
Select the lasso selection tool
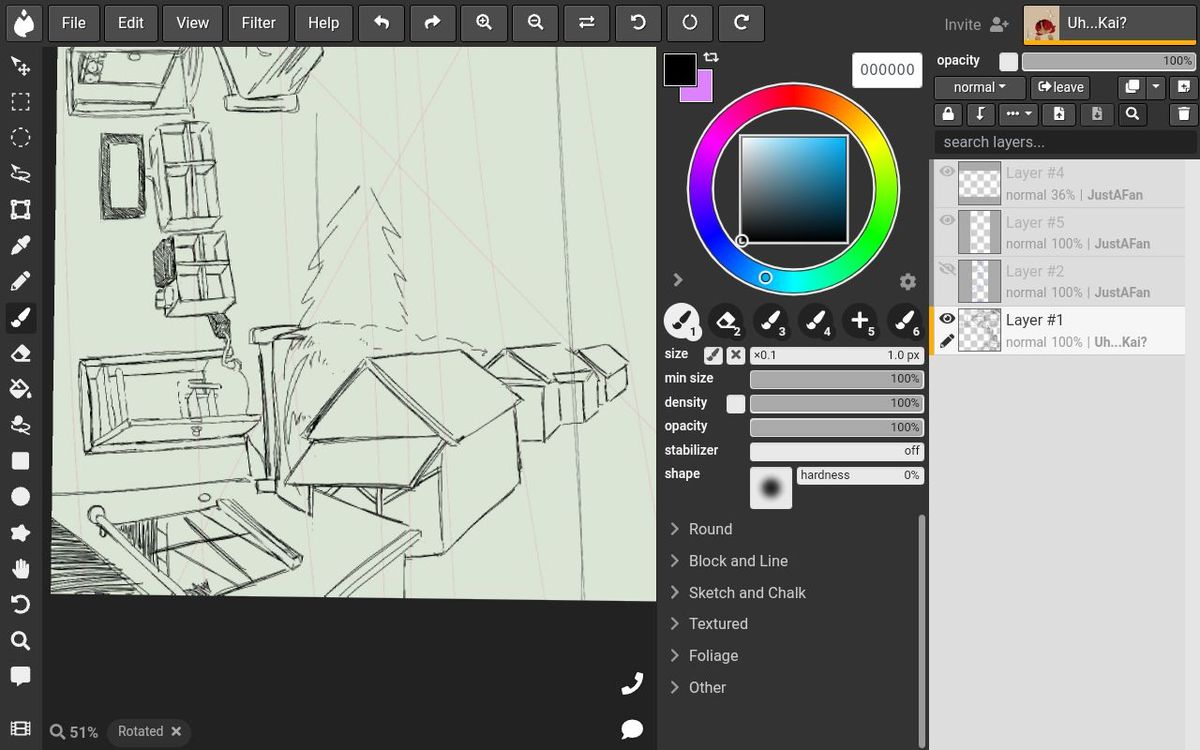(20, 173)
